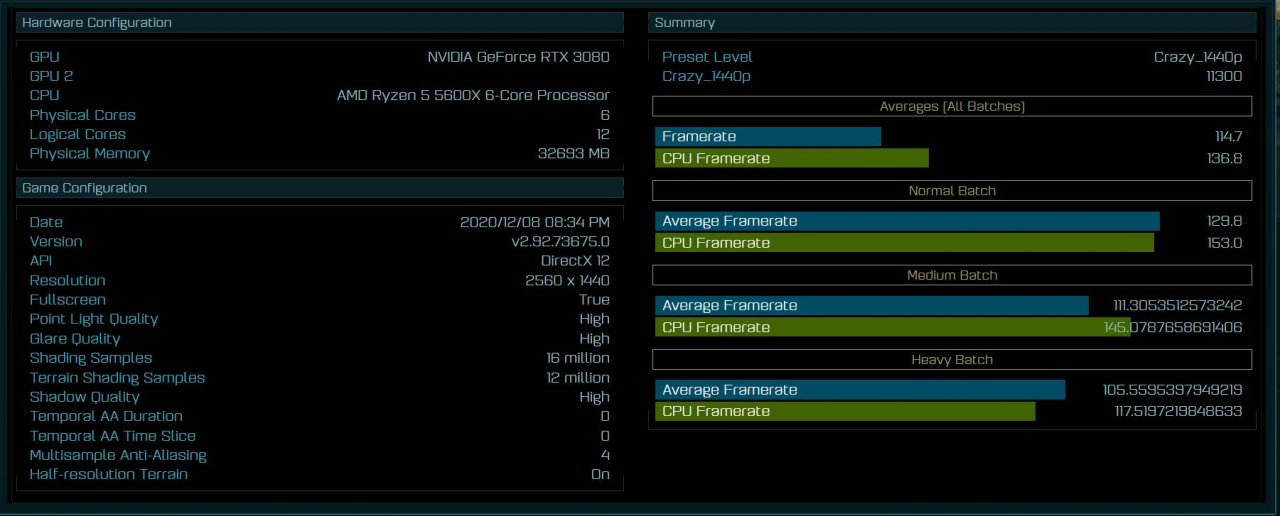Click the 136.8 CPU framerate value
The image size is (1280, 516).
pos(1224,158)
